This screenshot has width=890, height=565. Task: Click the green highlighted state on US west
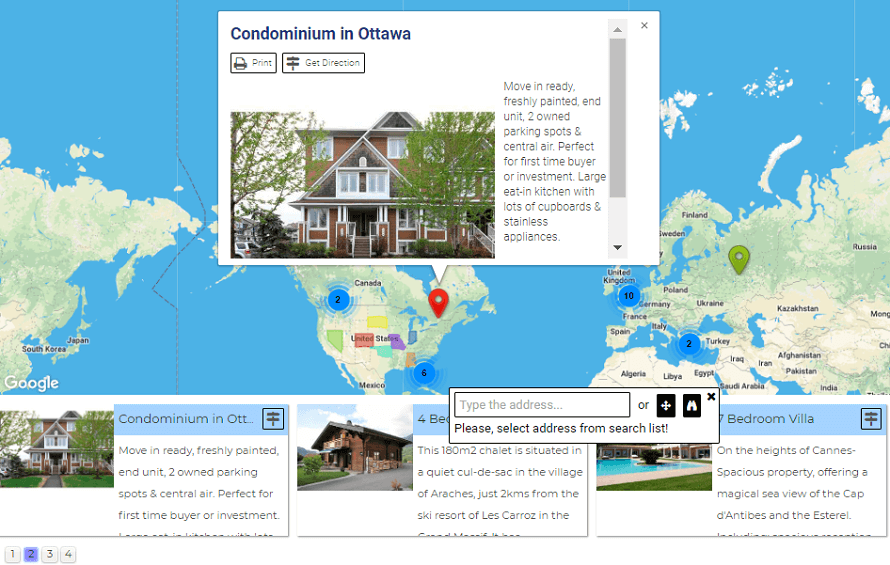(335, 341)
